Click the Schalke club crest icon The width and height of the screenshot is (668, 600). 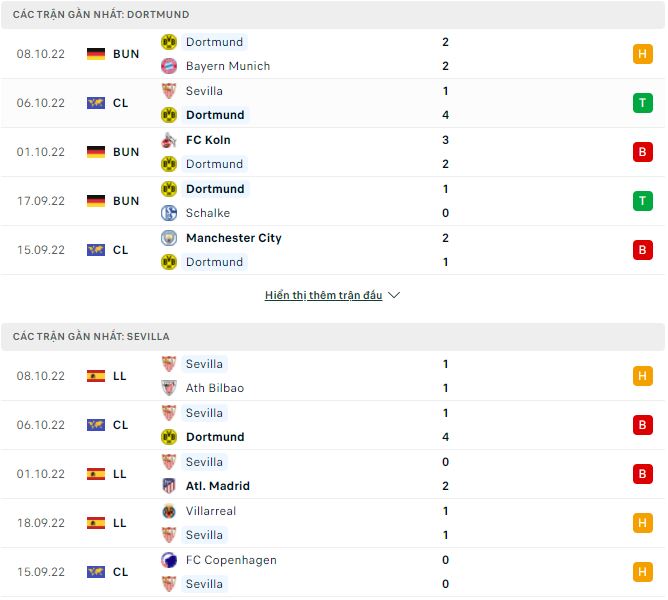pos(168,213)
